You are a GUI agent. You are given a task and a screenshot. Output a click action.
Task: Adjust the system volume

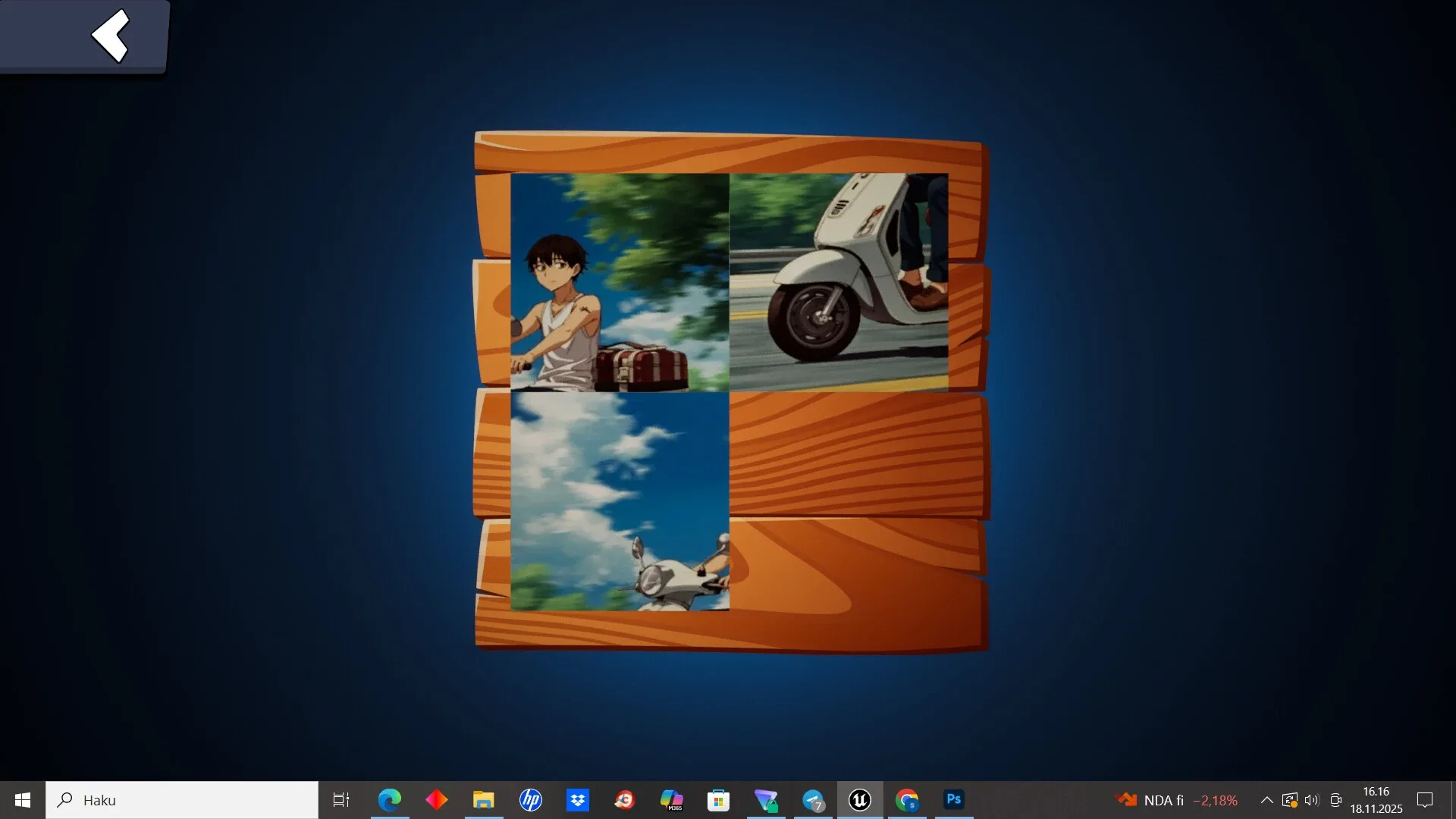coord(1312,800)
